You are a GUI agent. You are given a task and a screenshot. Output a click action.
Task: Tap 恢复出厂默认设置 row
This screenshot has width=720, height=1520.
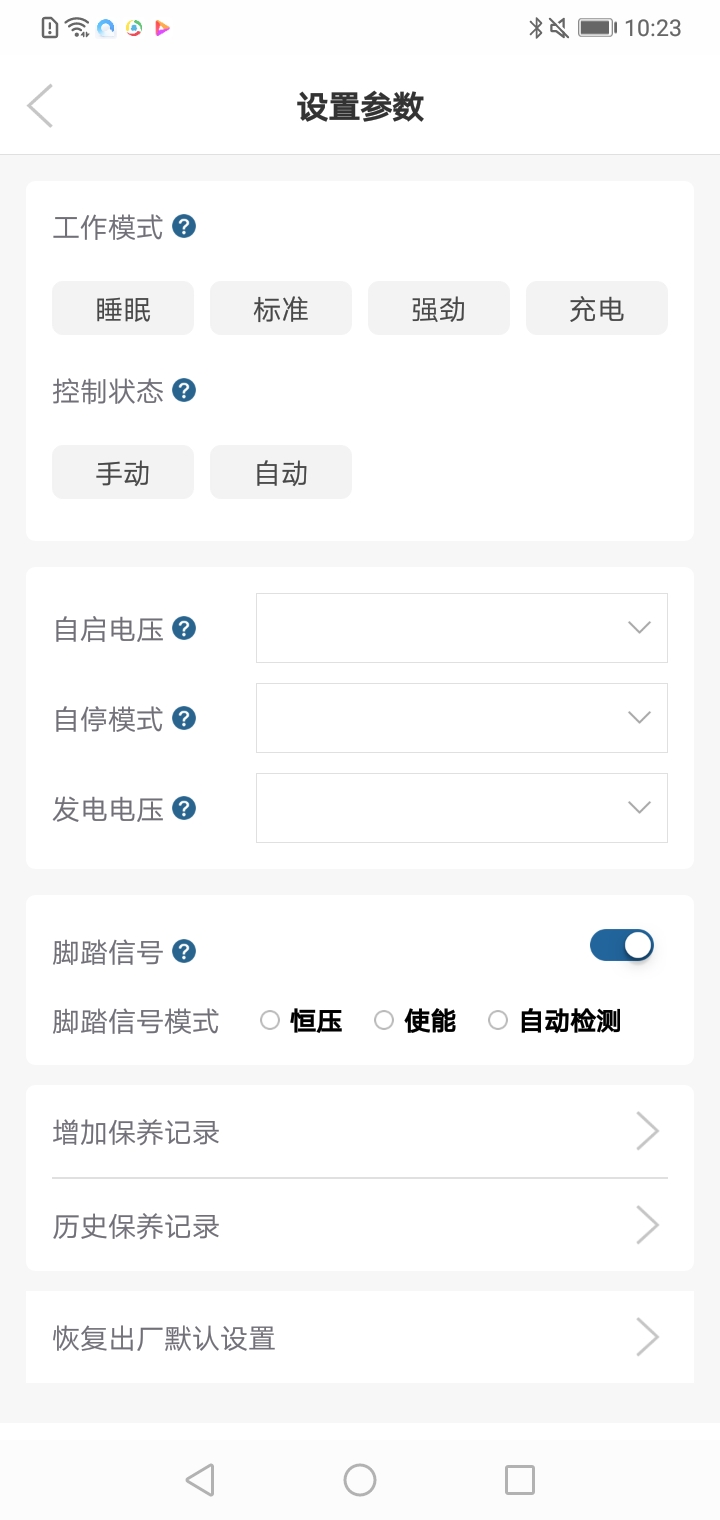pyautogui.click(x=359, y=1338)
